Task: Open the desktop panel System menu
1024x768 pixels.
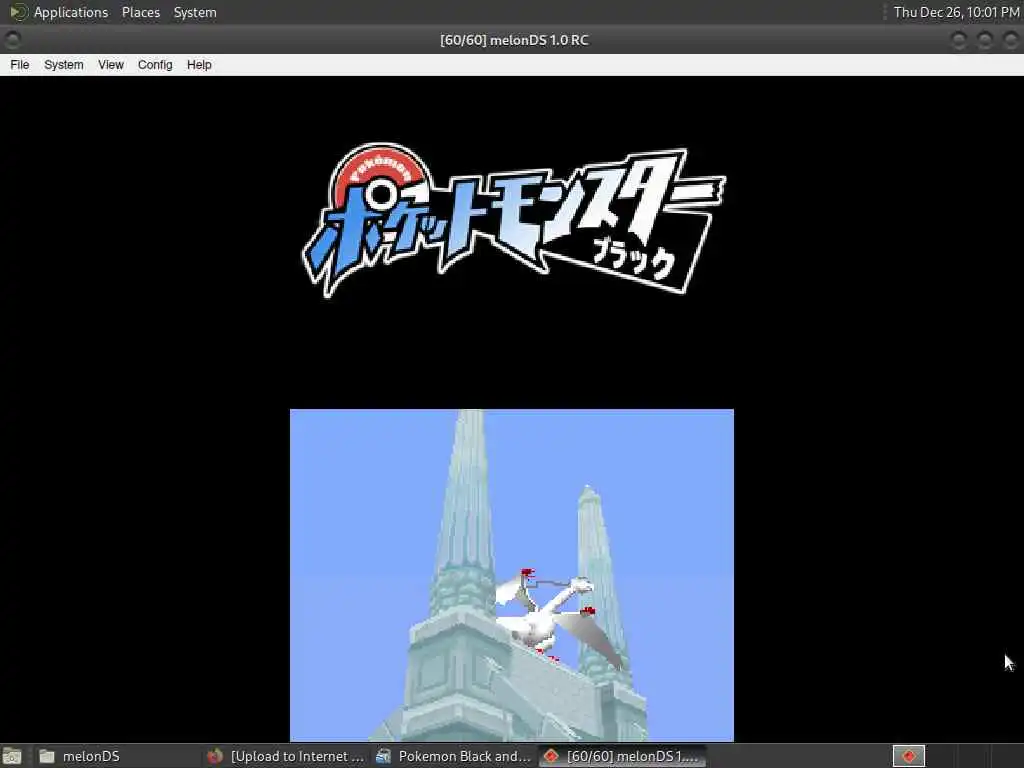Action: [x=195, y=12]
